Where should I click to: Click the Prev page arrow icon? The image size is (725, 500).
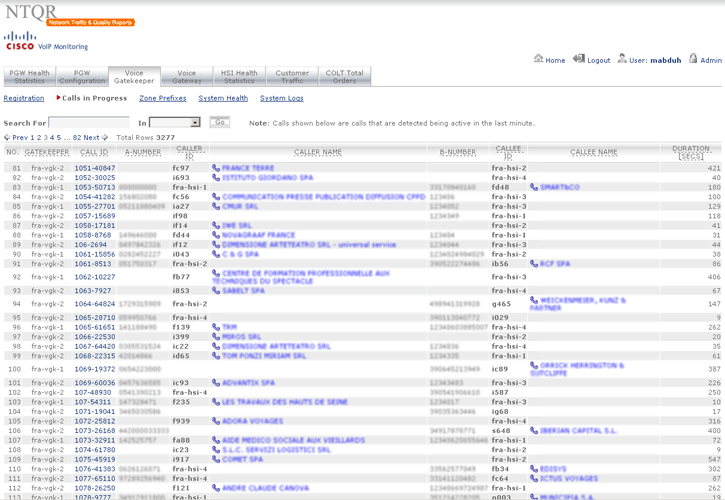(x=7, y=138)
